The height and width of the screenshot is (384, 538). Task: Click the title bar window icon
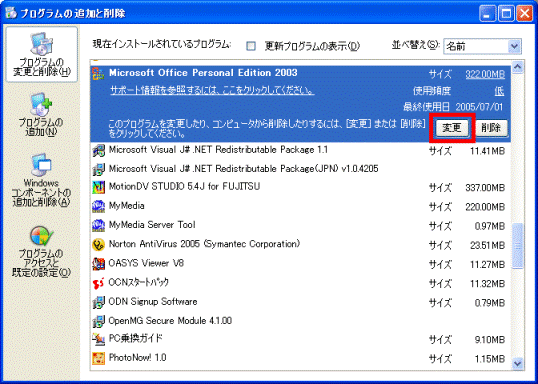point(11,13)
